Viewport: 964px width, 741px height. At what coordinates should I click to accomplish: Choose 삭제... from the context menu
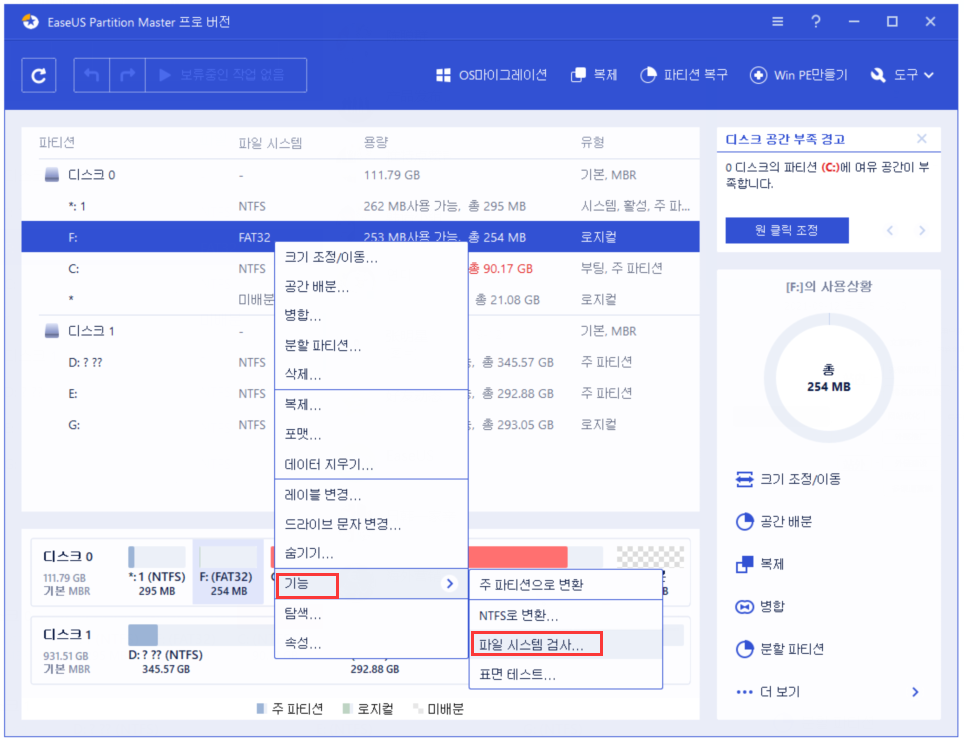tap(371, 374)
